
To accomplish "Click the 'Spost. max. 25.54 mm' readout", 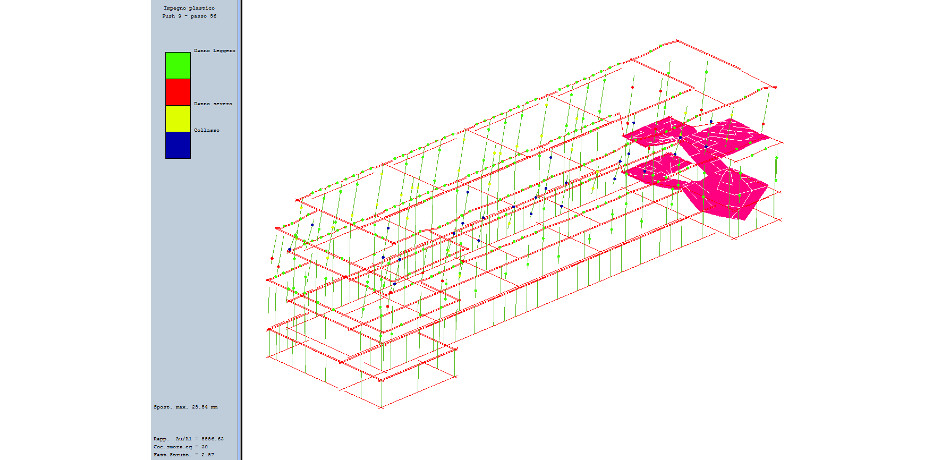I will [x=186, y=407].
